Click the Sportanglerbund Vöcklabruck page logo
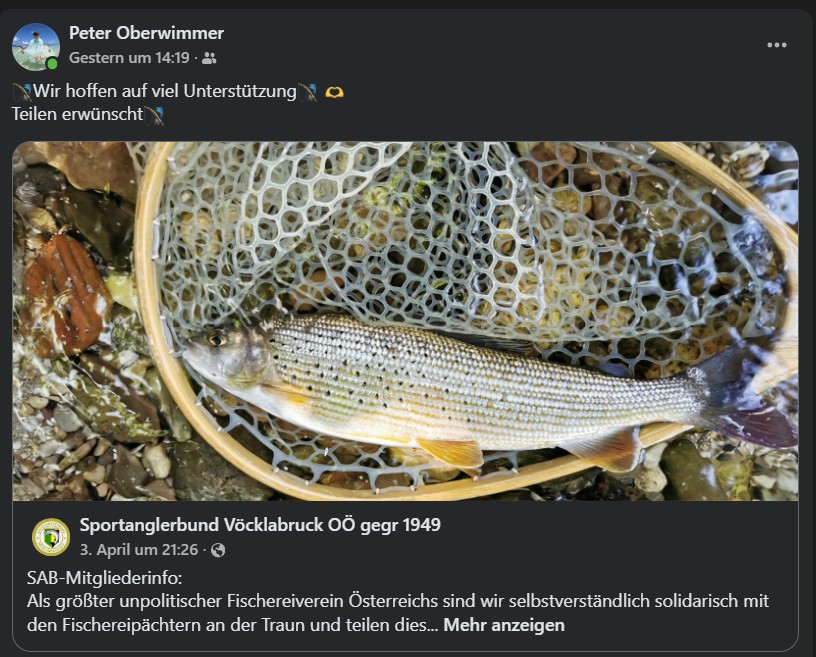 point(51,537)
